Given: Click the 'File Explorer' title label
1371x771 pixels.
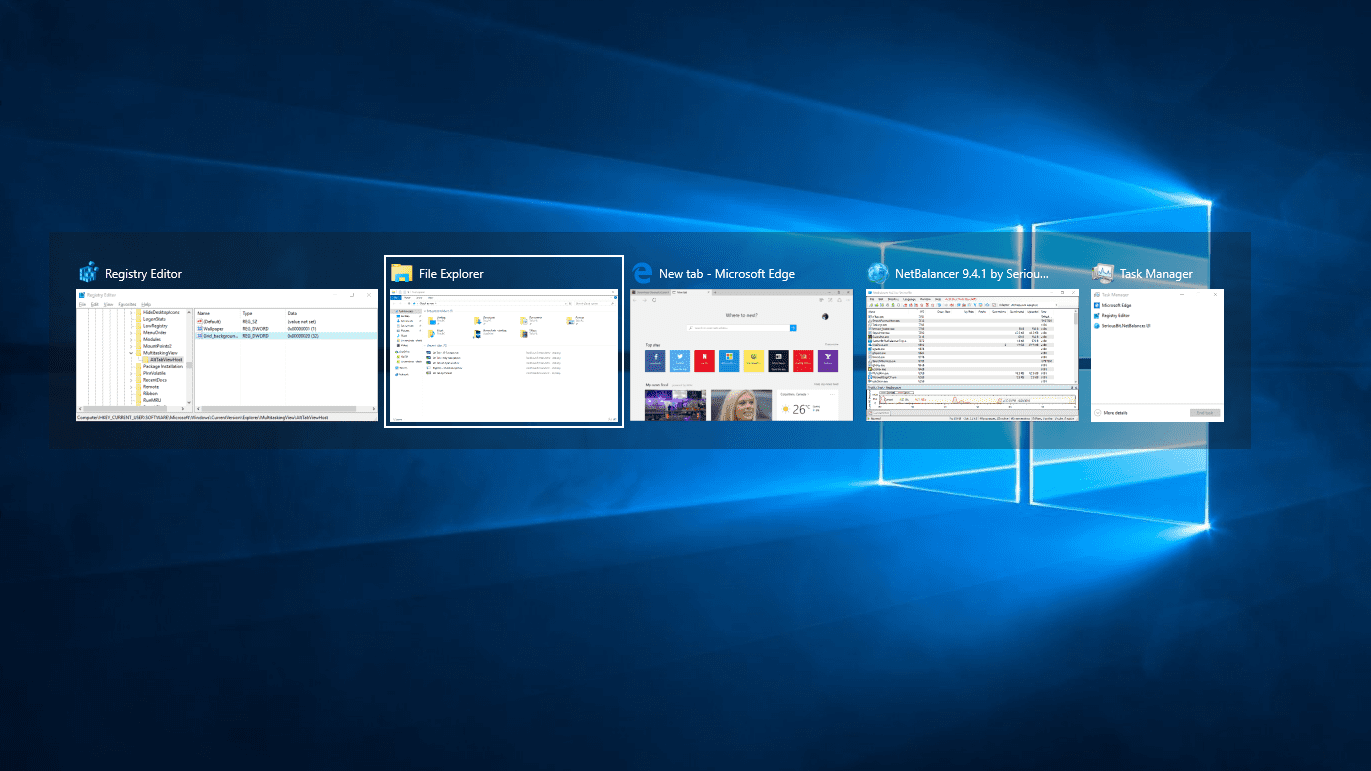Looking at the screenshot, I should tap(451, 274).
